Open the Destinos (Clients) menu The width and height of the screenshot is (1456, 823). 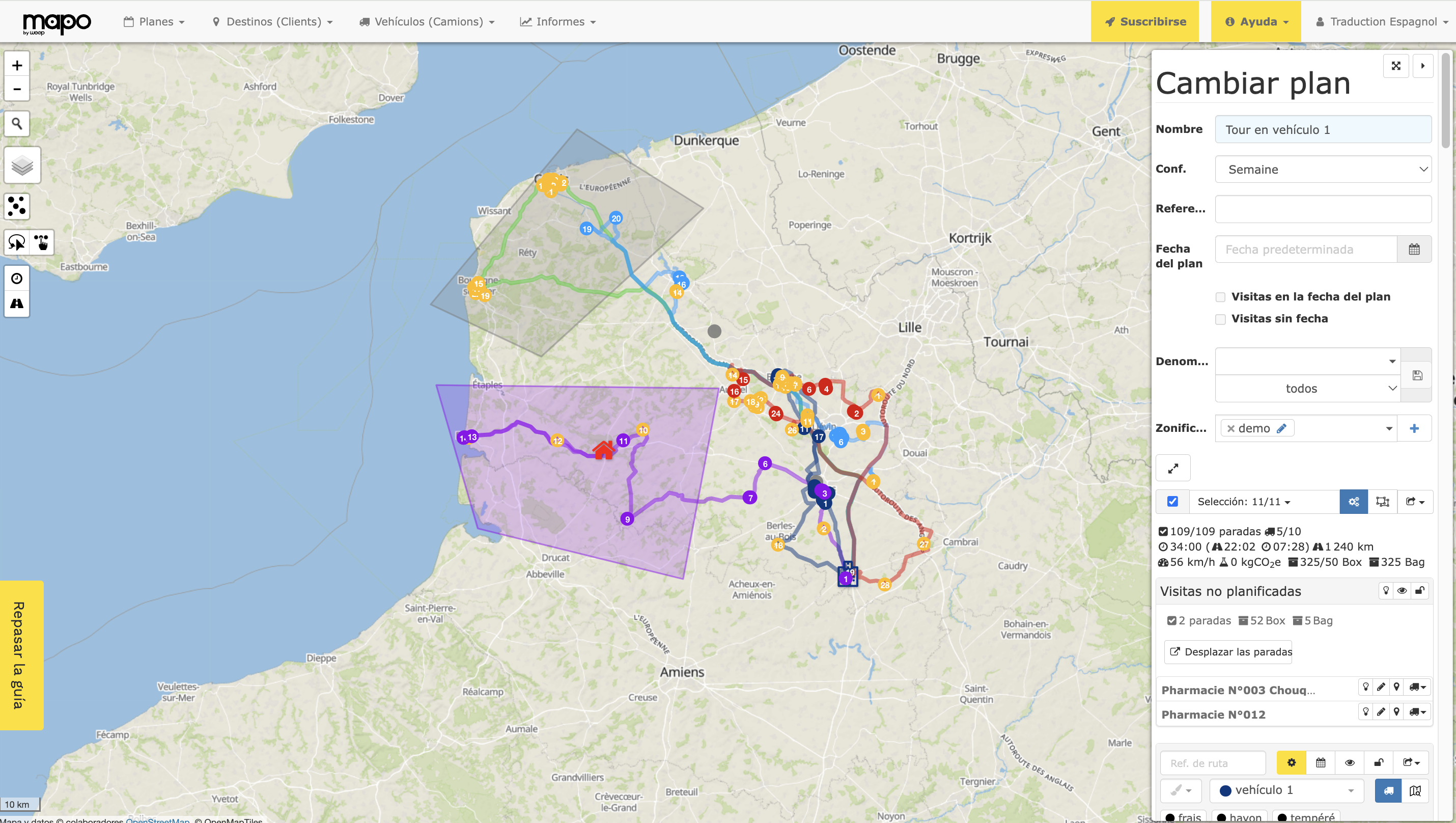[x=272, y=21]
